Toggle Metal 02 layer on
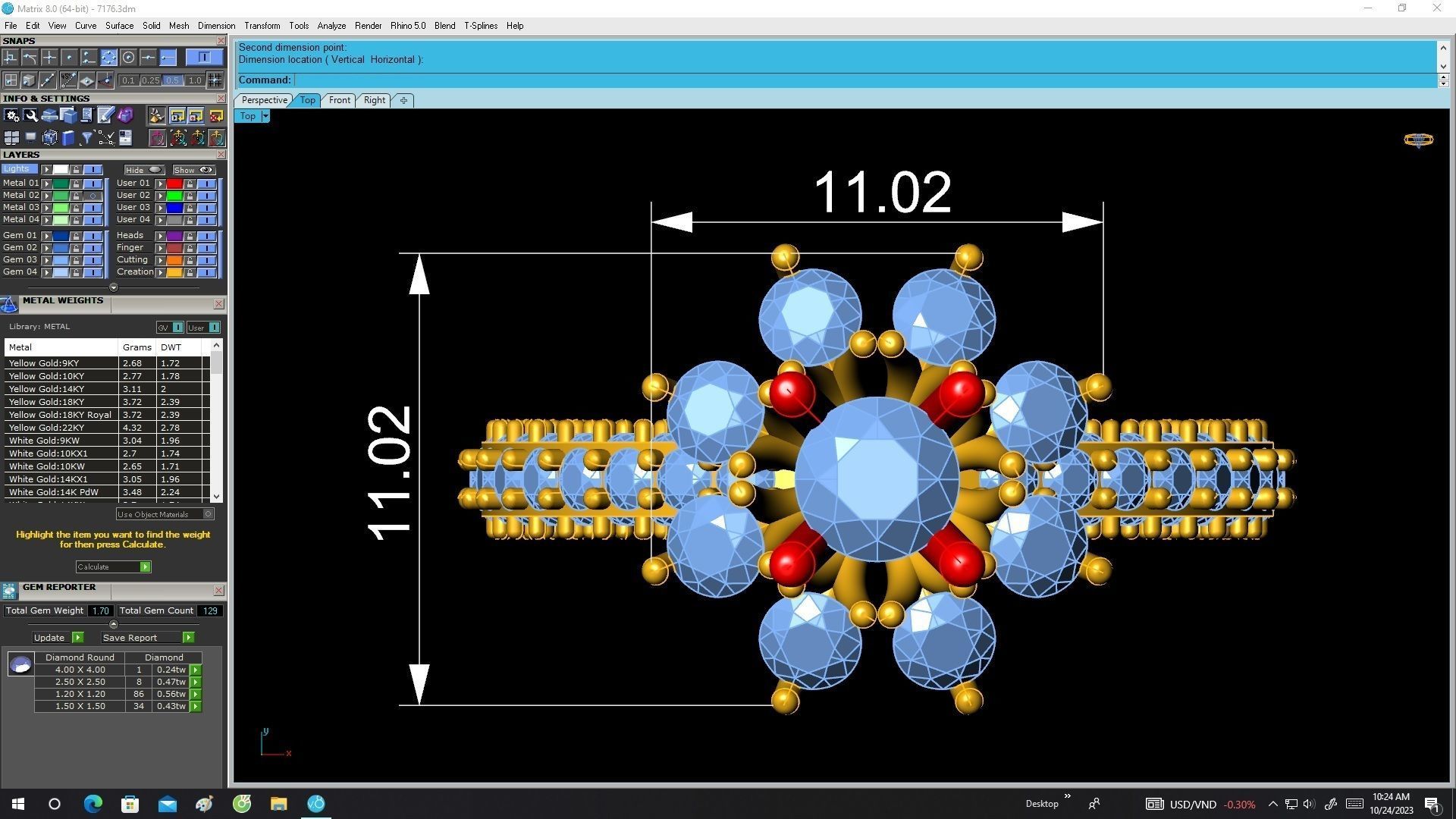This screenshot has height=819, width=1456. click(93, 196)
